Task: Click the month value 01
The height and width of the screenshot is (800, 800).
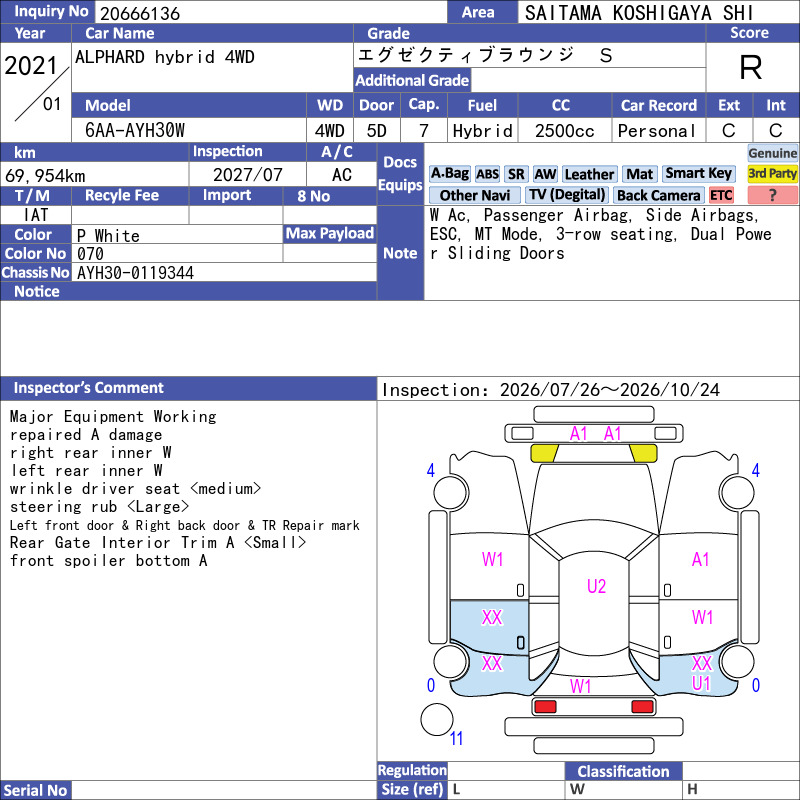Action: click(x=52, y=104)
